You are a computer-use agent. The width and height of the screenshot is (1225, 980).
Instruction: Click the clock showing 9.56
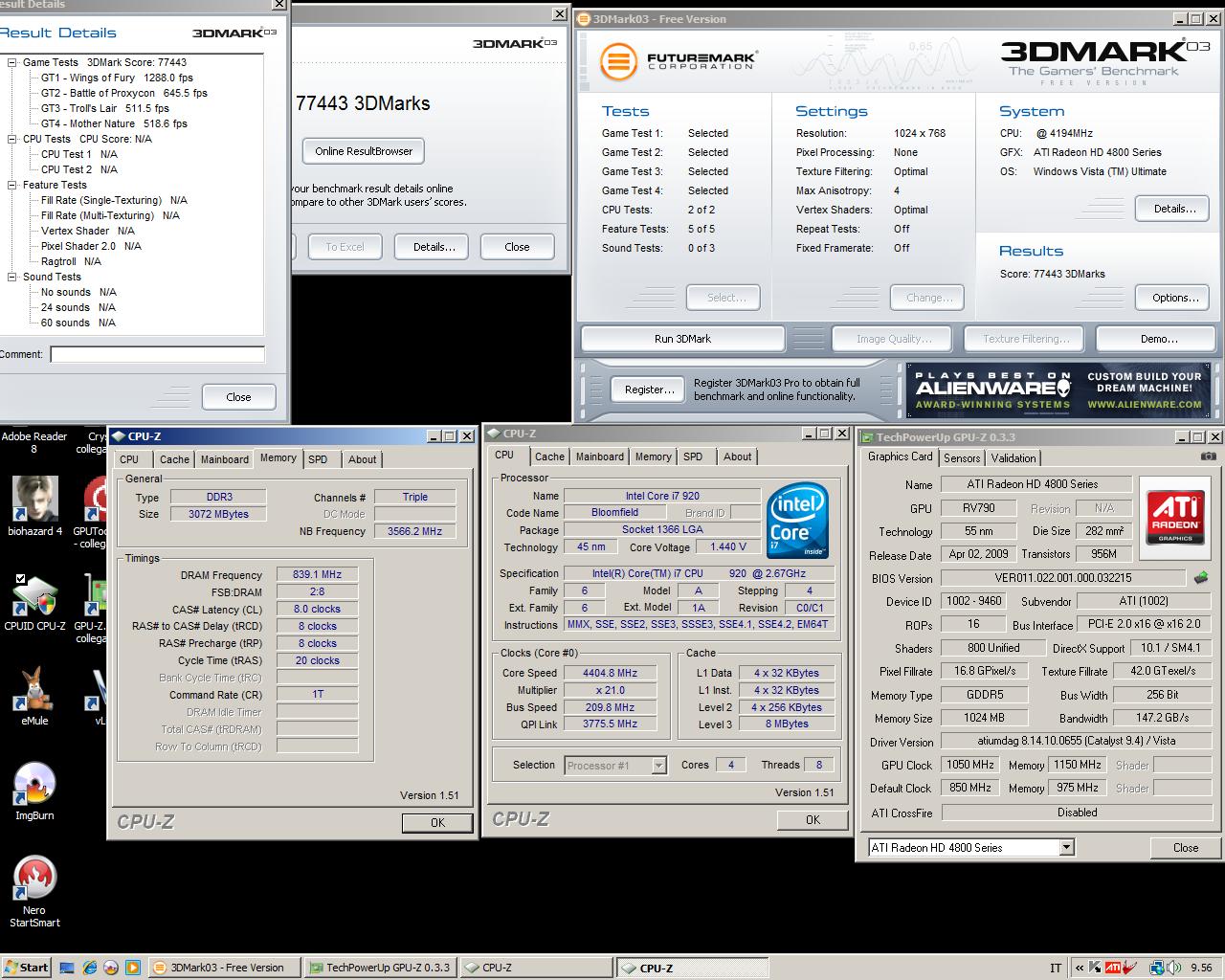(1201, 968)
